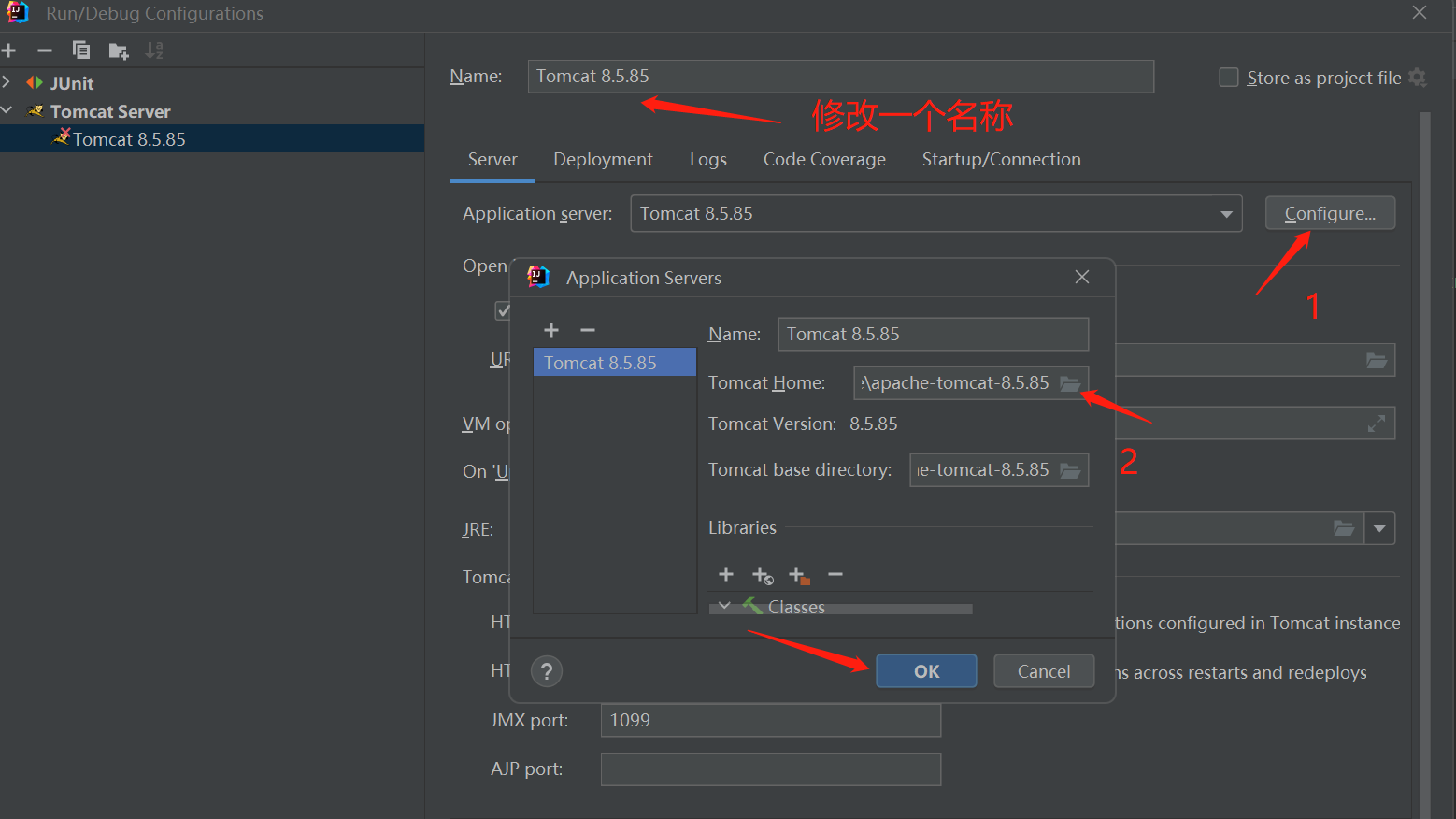The width and height of the screenshot is (1456, 819).
Task: Focus the configuration Name field
Action: (841, 77)
